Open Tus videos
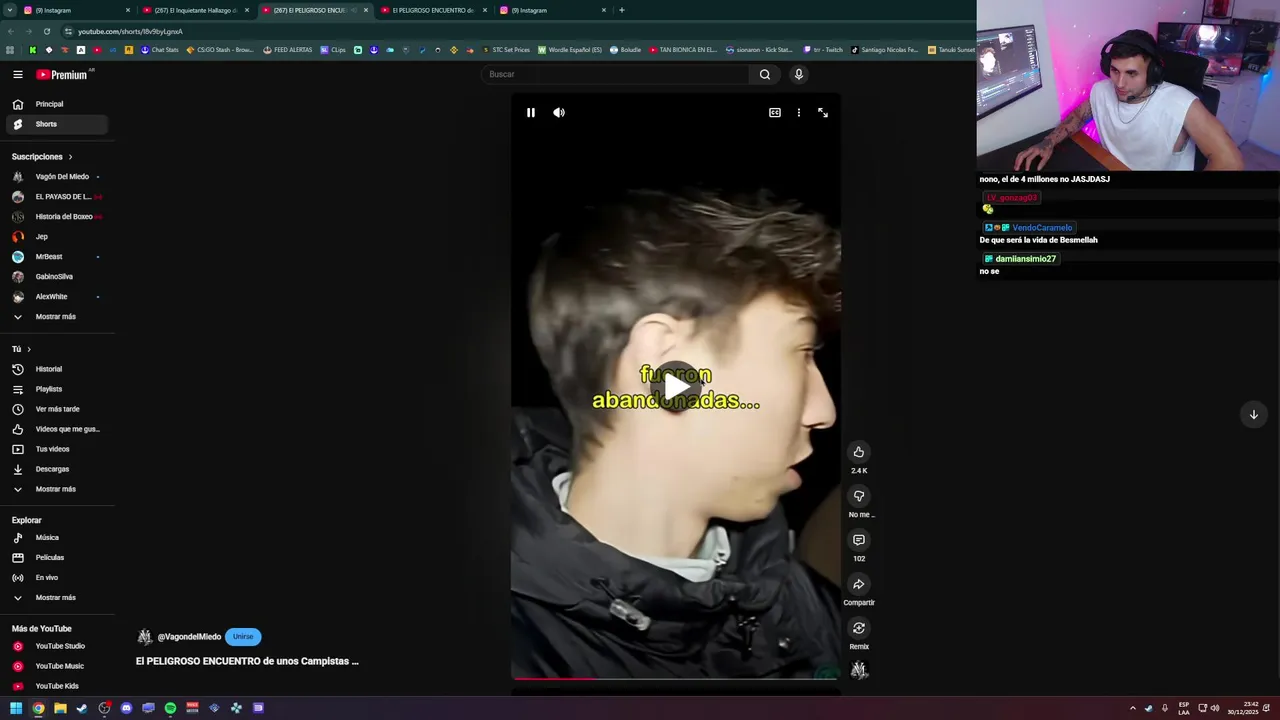Image resolution: width=1280 pixels, height=720 pixels. point(57,449)
